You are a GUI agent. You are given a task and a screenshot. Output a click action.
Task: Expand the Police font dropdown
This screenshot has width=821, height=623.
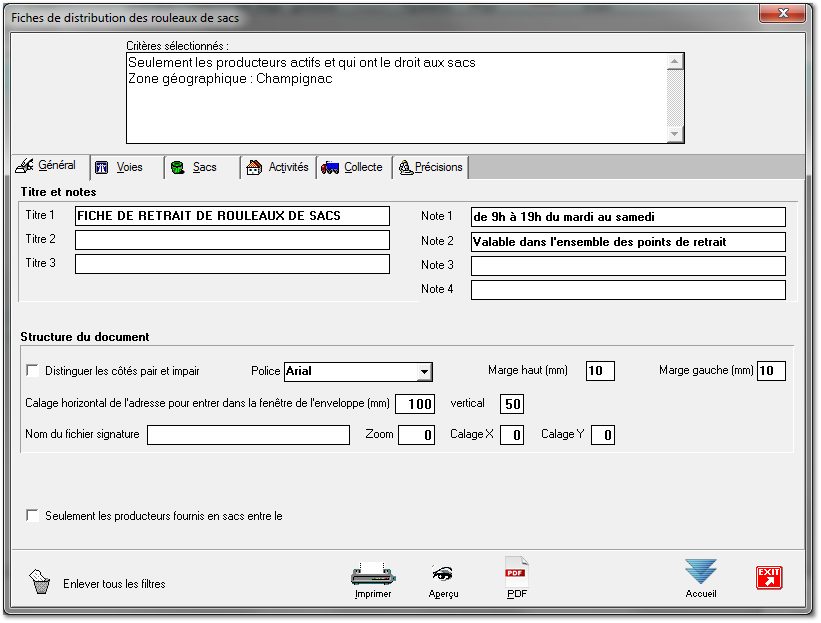click(x=424, y=372)
